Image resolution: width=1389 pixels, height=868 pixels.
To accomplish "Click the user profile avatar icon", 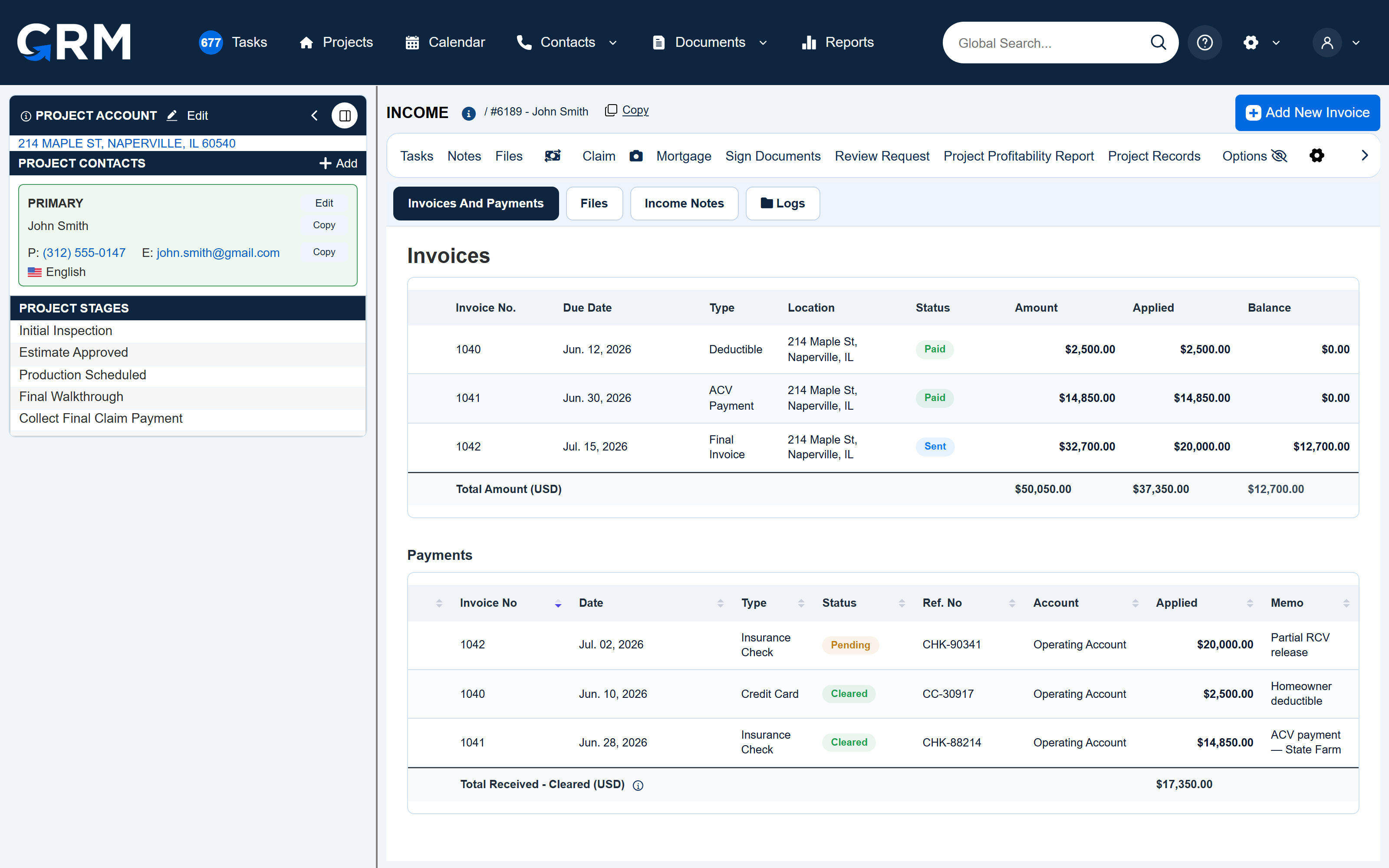I will point(1327,43).
